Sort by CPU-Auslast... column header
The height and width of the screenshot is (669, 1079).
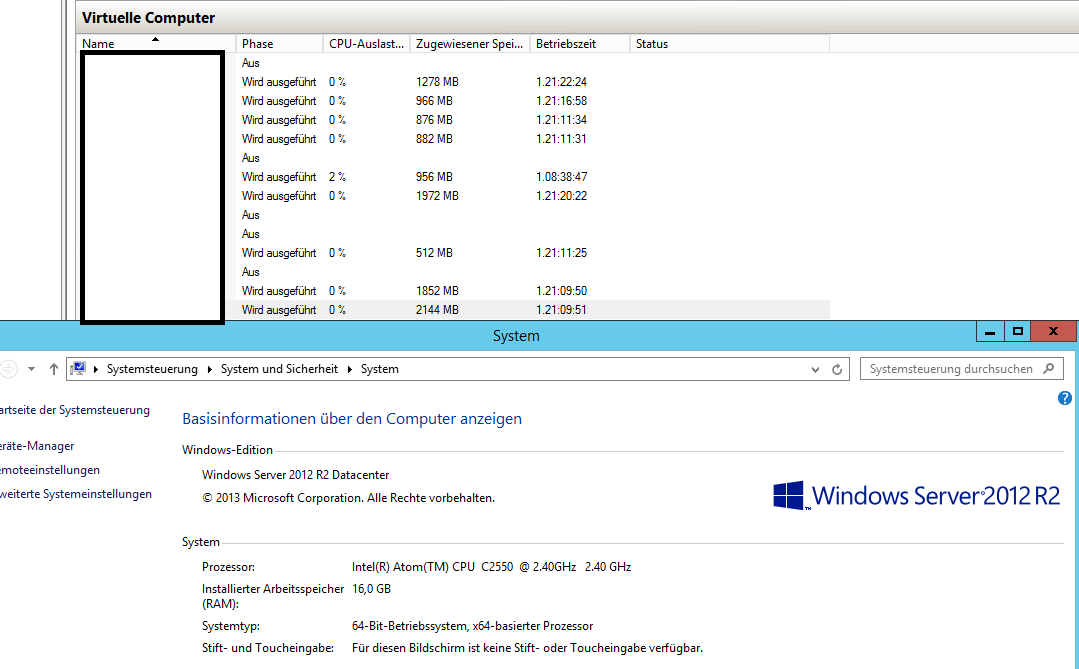(367, 43)
